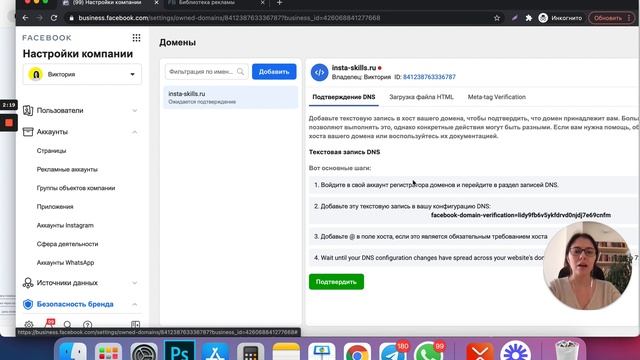Open the Chrome extensions puzzle icon
Screen dimensions: 640x360
click(529, 18)
